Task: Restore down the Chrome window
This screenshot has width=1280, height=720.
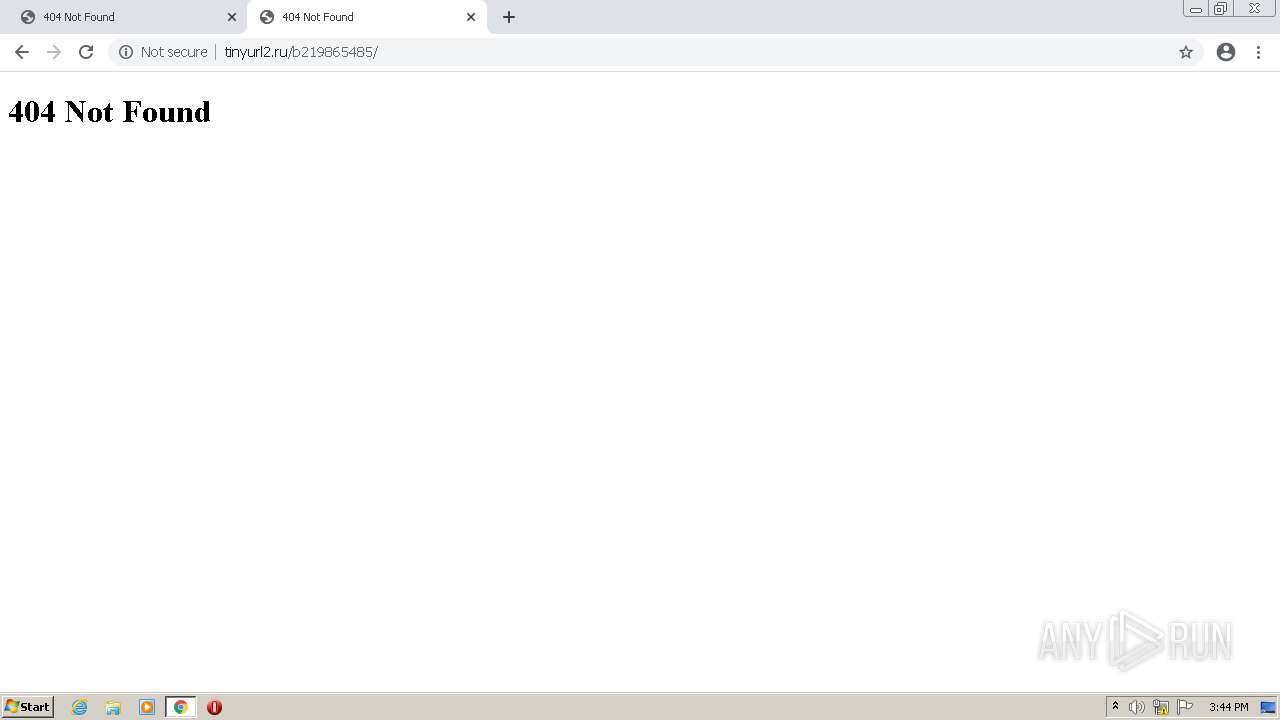Action: [1221, 9]
